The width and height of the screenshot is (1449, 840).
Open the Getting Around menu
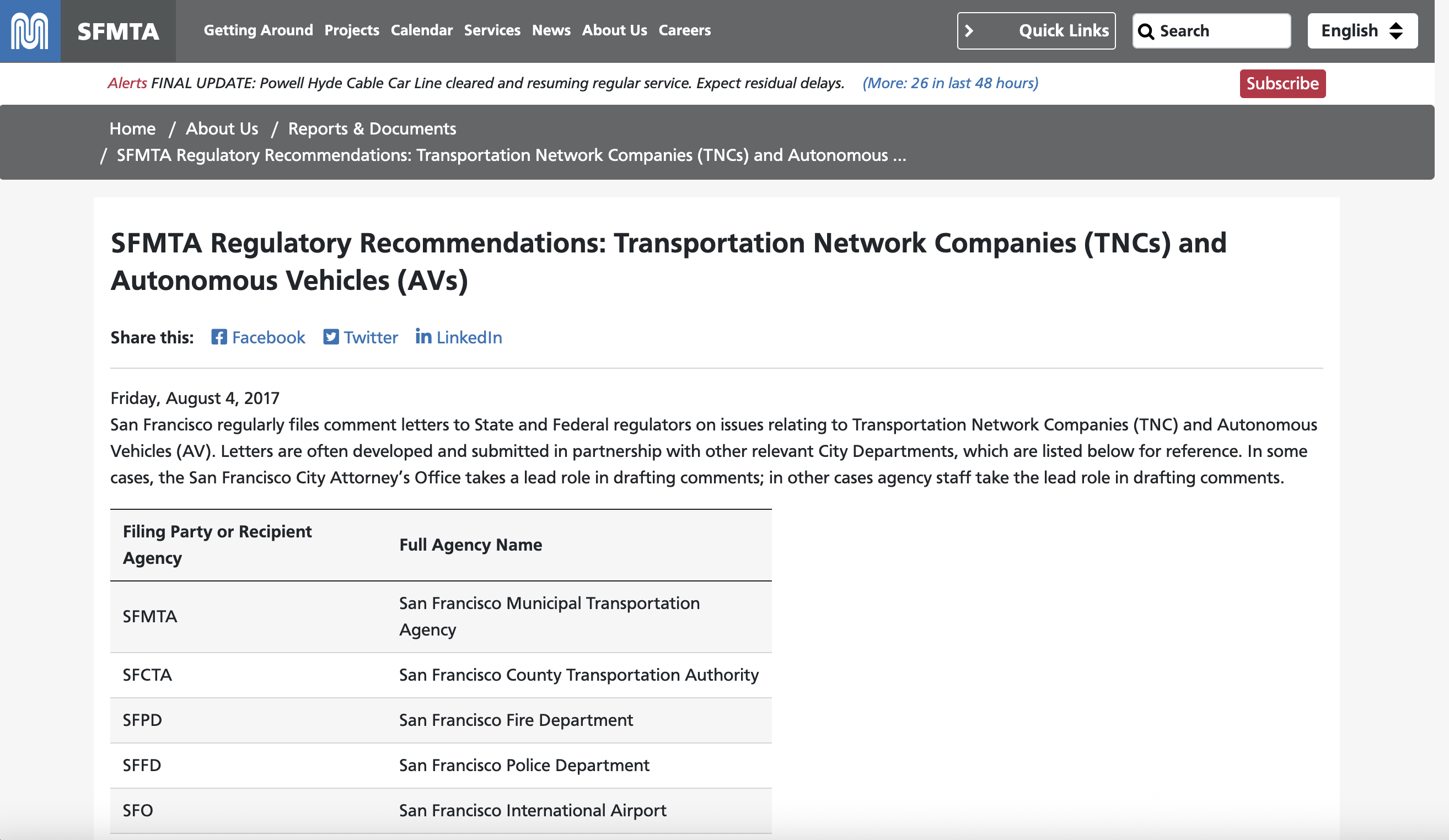(x=258, y=30)
